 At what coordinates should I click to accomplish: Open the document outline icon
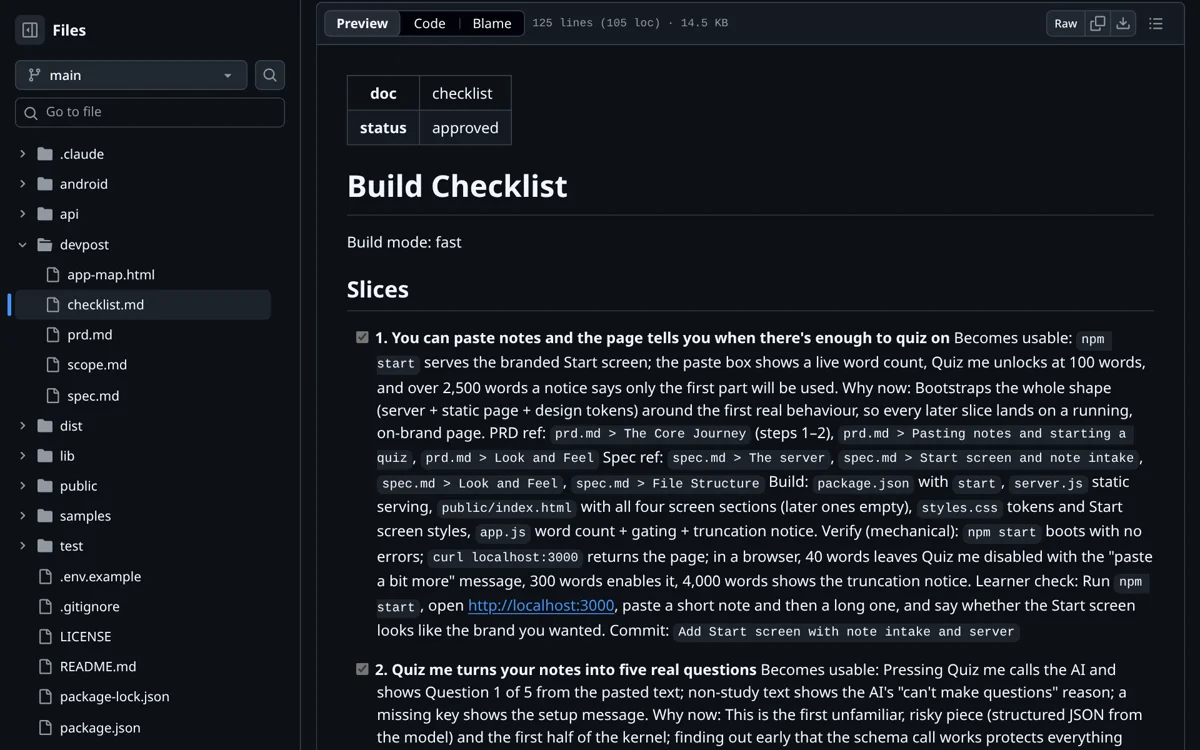pyautogui.click(x=1156, y=23)
